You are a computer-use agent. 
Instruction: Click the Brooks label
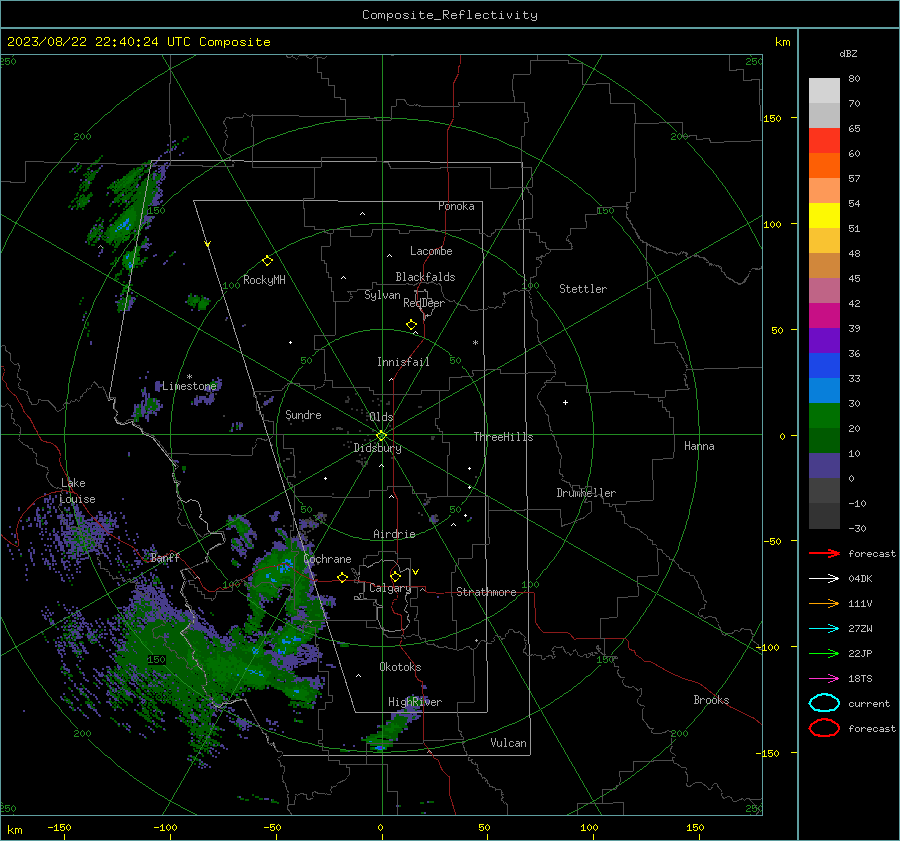711,700
